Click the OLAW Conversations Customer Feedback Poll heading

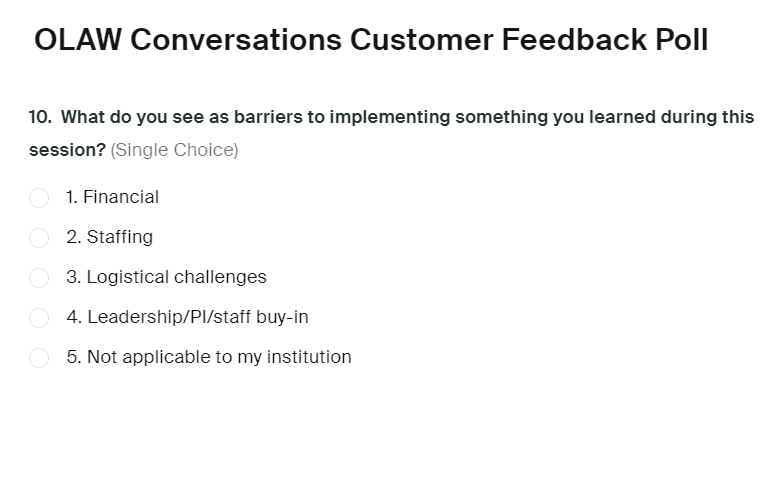371,40
